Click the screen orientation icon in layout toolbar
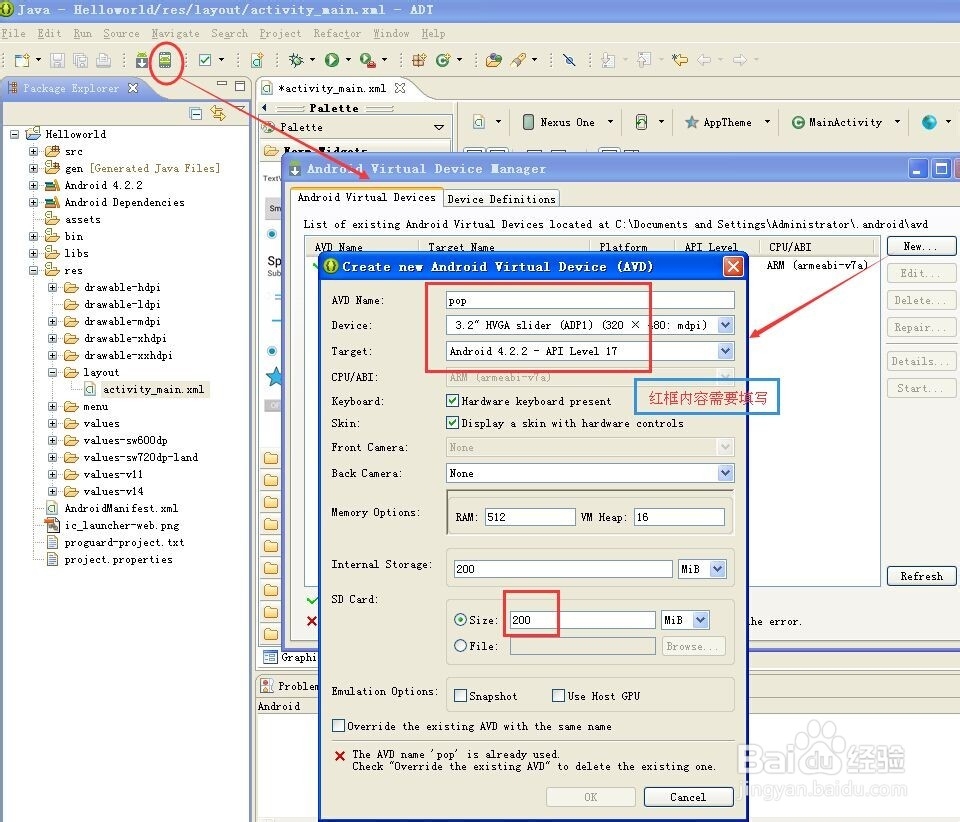960x822 pixels. 641,122
